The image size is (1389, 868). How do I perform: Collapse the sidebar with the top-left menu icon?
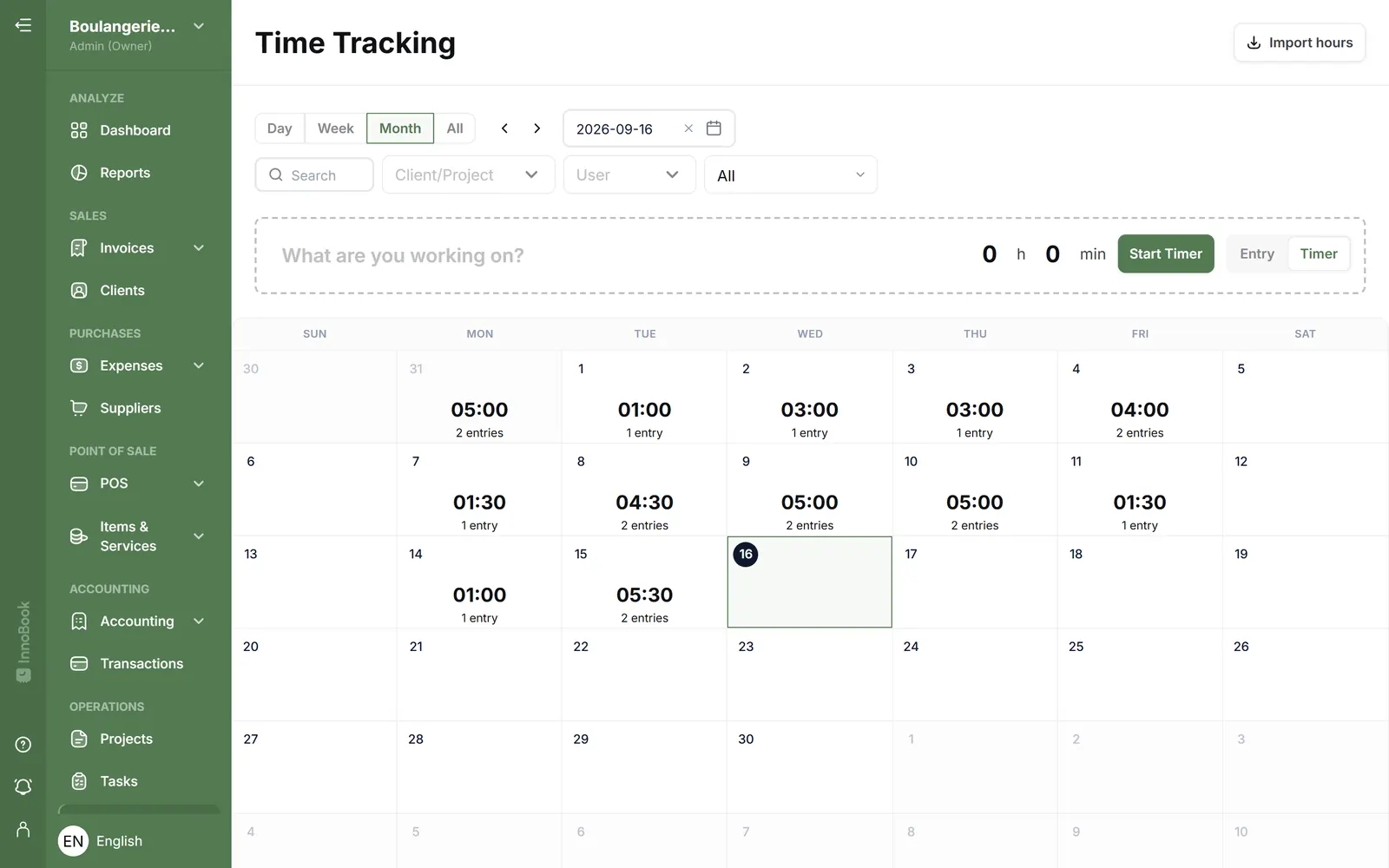click(23, 25)
